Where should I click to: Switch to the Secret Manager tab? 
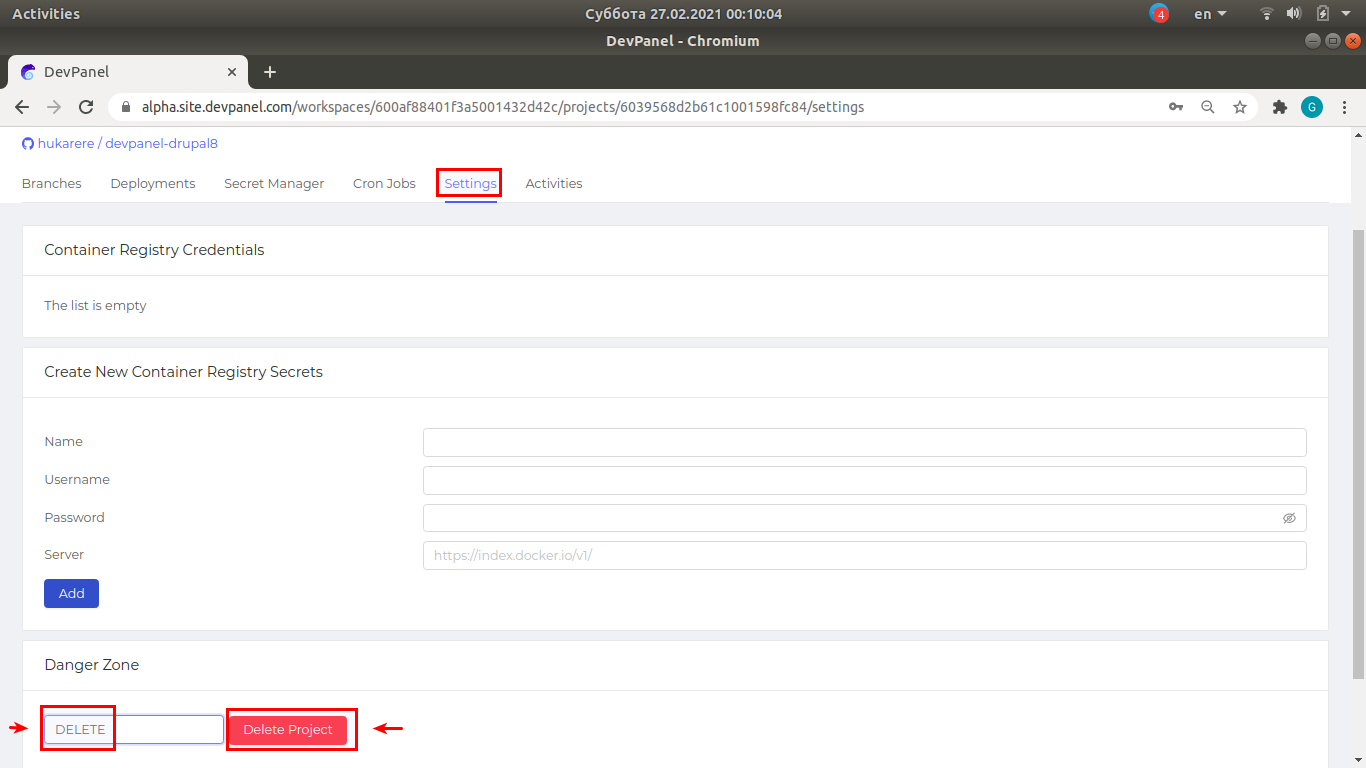274,184
